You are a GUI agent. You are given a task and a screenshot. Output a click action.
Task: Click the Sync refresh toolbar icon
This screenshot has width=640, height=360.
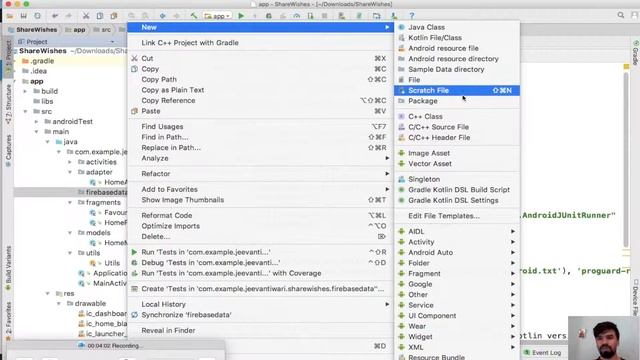point(37,16)
